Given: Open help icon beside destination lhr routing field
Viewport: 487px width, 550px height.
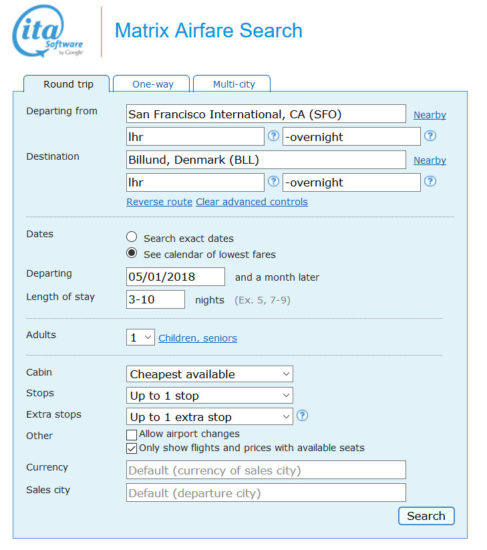Looking at the screenshot, I should pos(273,181).
